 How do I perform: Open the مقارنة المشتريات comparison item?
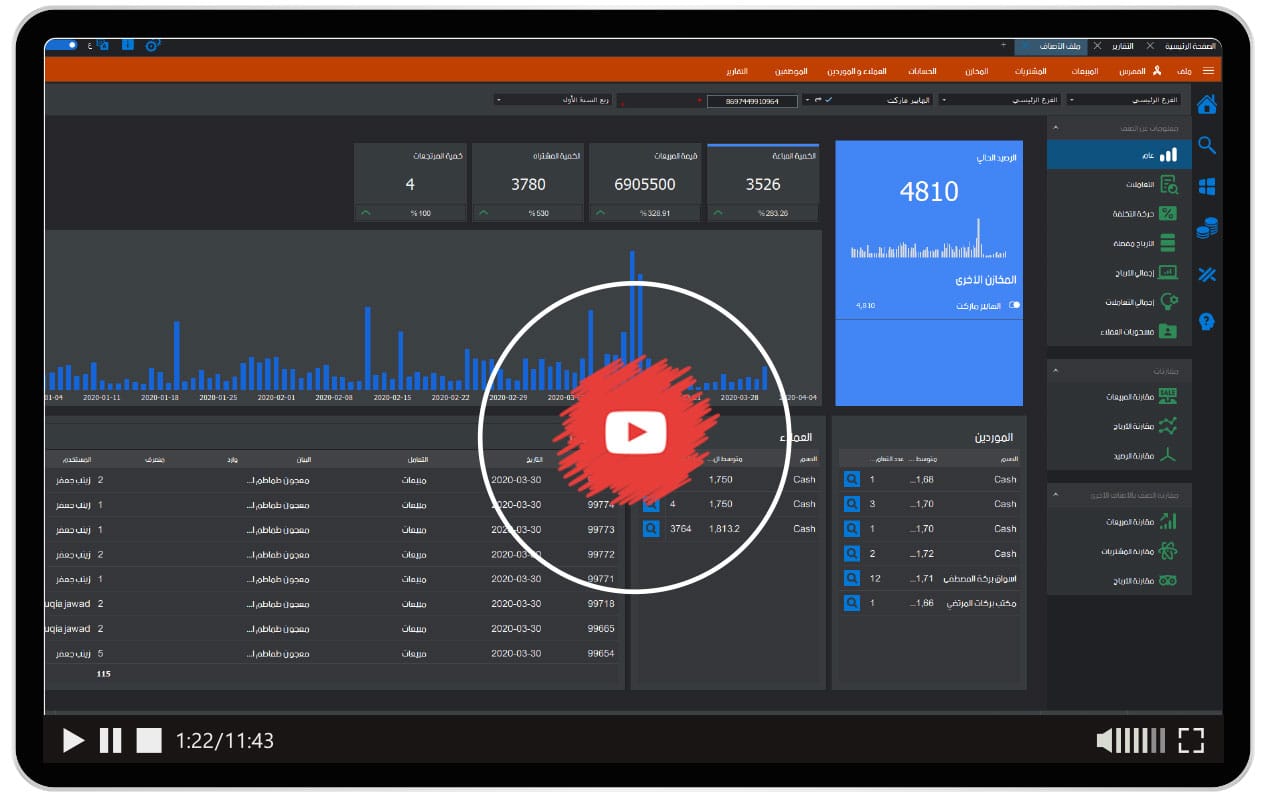tap(1119, 551)
